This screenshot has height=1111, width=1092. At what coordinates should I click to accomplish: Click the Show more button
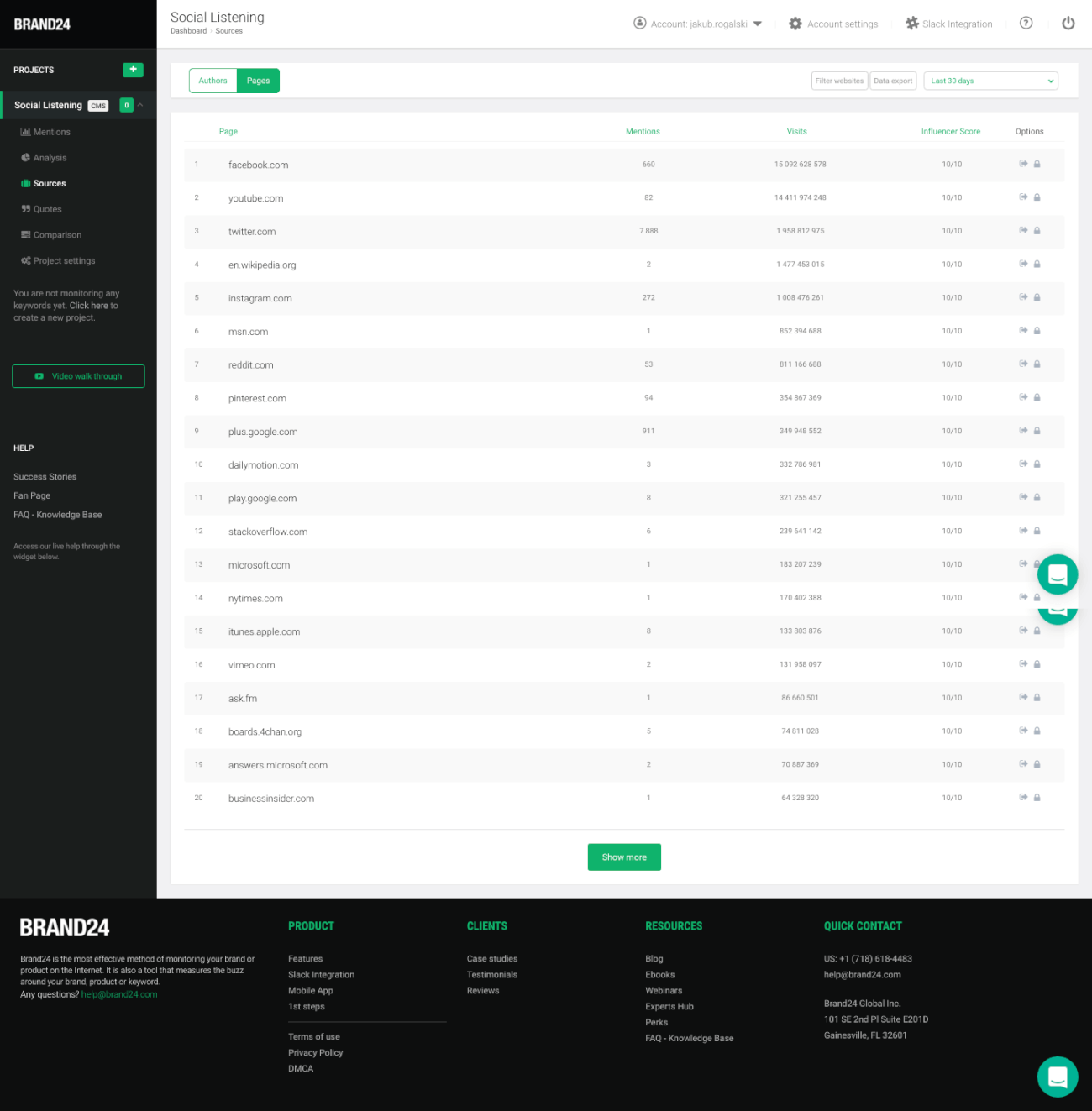(624, 857)
